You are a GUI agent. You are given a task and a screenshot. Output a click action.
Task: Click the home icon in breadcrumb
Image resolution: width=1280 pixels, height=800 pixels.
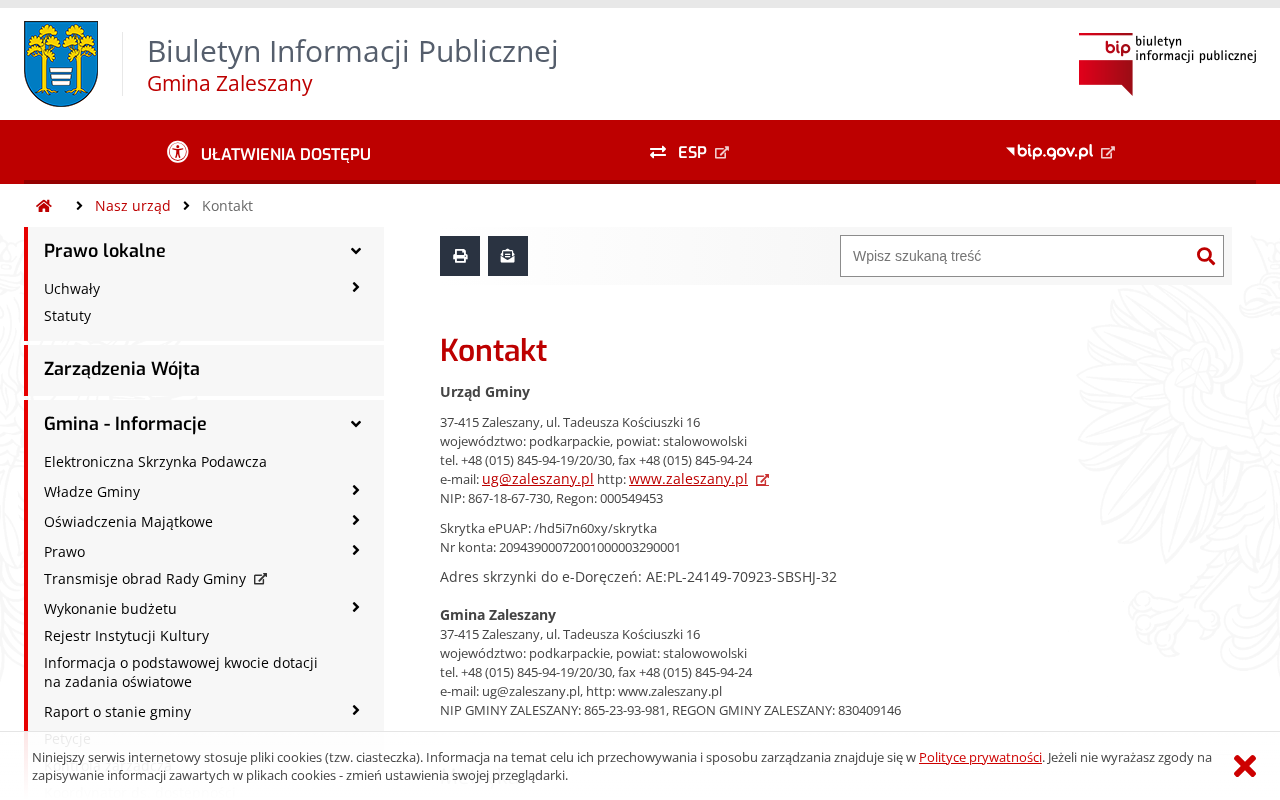coord(44,206)
